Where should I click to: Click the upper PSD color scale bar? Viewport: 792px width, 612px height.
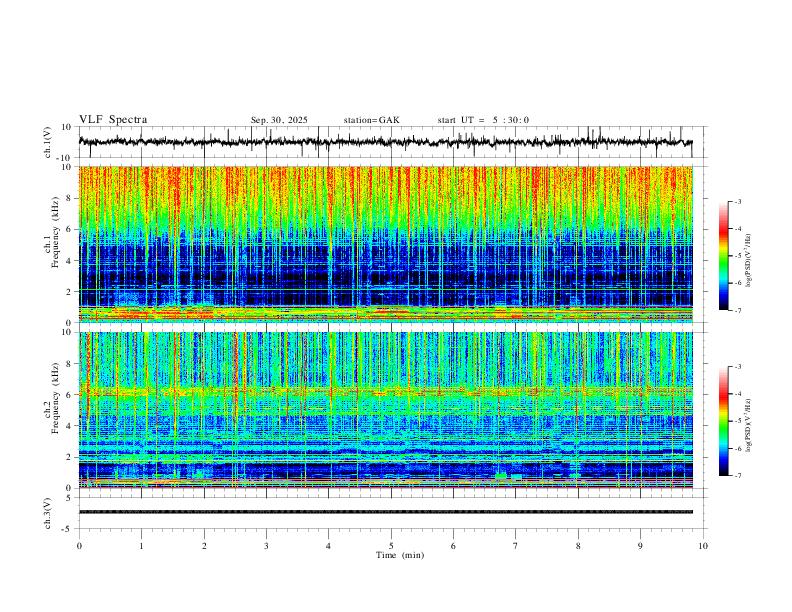[x=723, y=256]
